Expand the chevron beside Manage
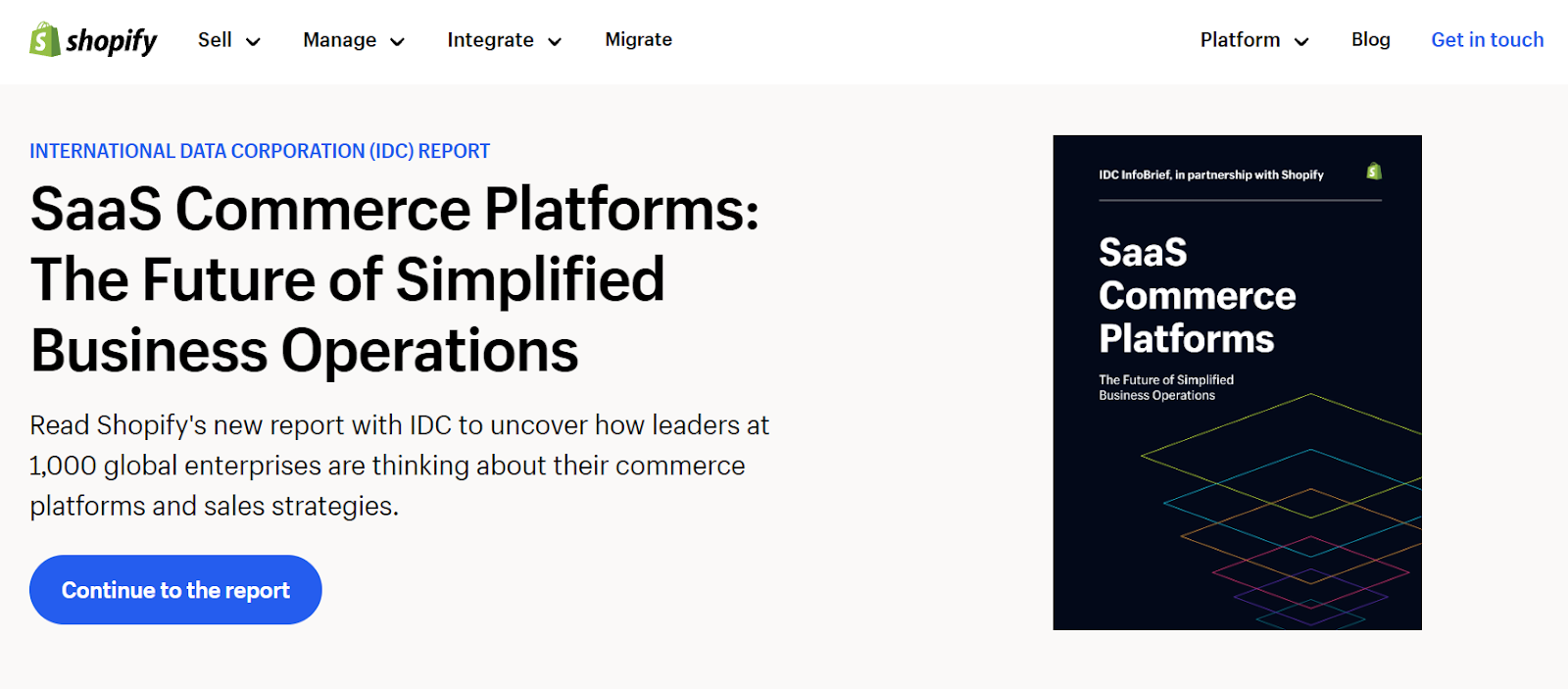 coord(397,41)
